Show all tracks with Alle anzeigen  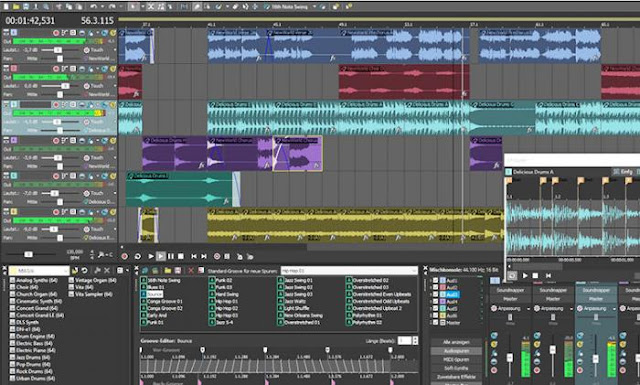[456, 342]
